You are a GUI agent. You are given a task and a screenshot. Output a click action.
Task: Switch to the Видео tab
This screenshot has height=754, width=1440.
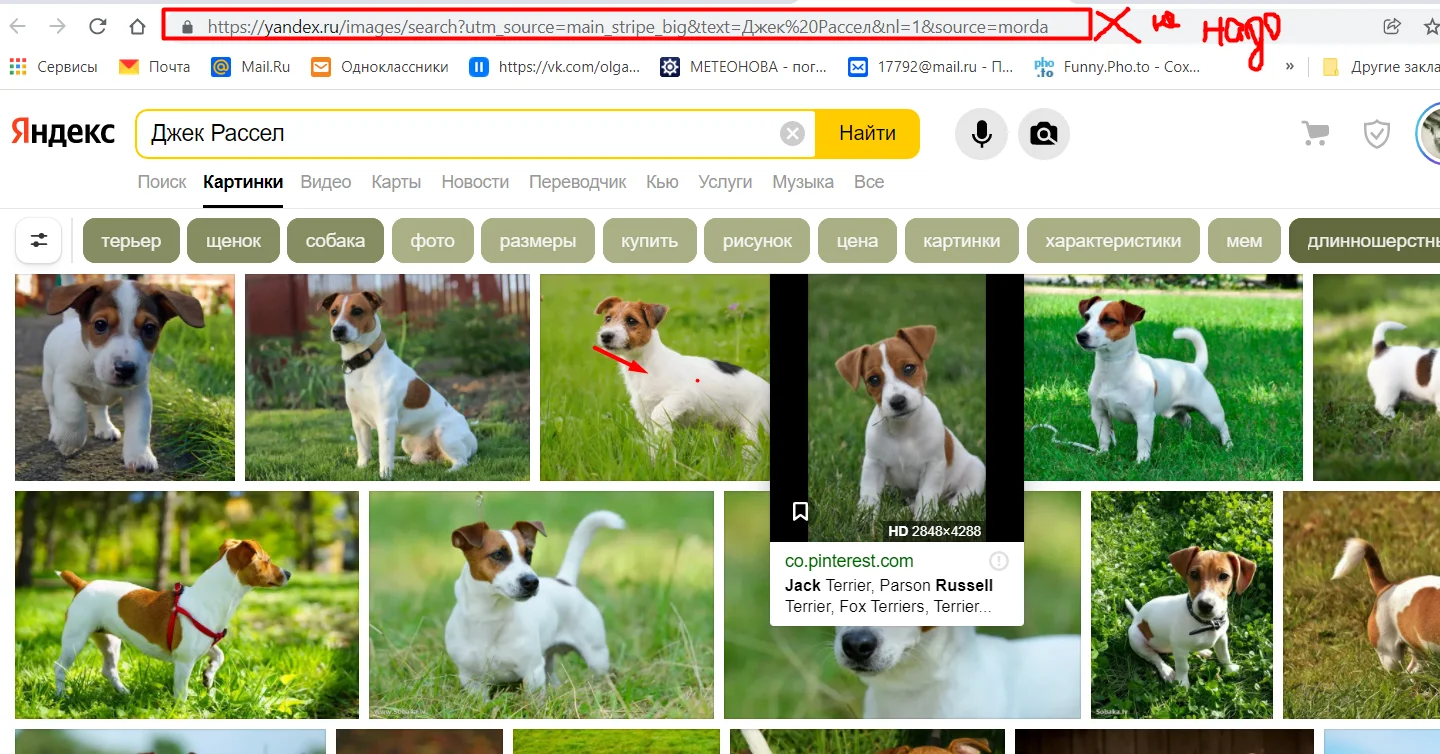(x=325, y=181)
